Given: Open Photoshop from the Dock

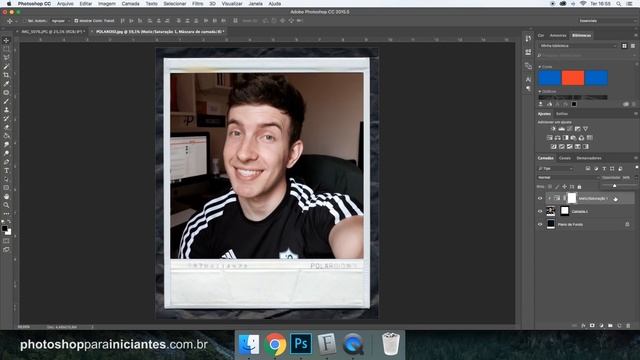Looking at the screenshot, I should pos(301,344).
